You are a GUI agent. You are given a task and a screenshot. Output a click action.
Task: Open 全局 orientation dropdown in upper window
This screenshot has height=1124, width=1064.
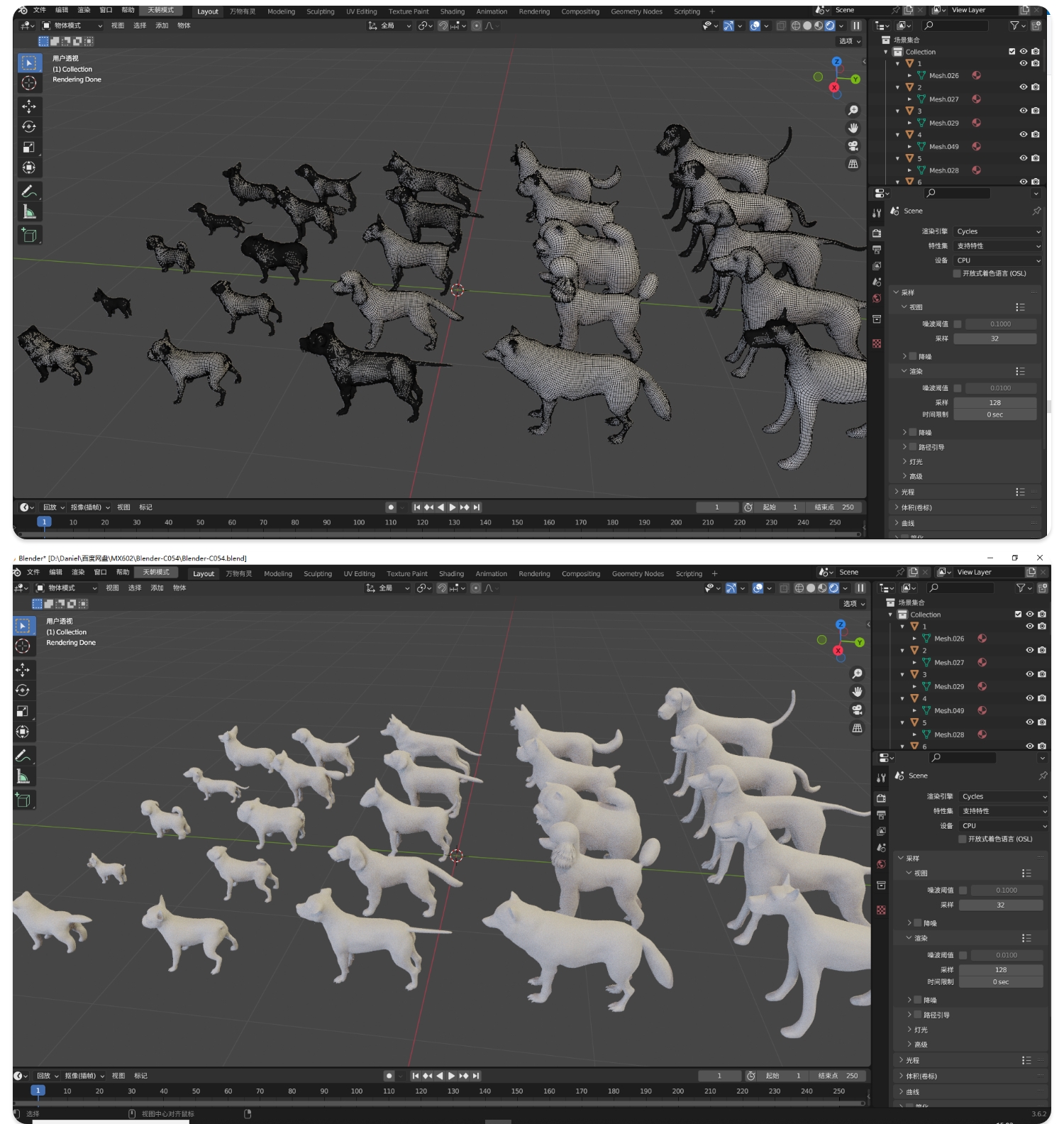click(x=389, y=26)
